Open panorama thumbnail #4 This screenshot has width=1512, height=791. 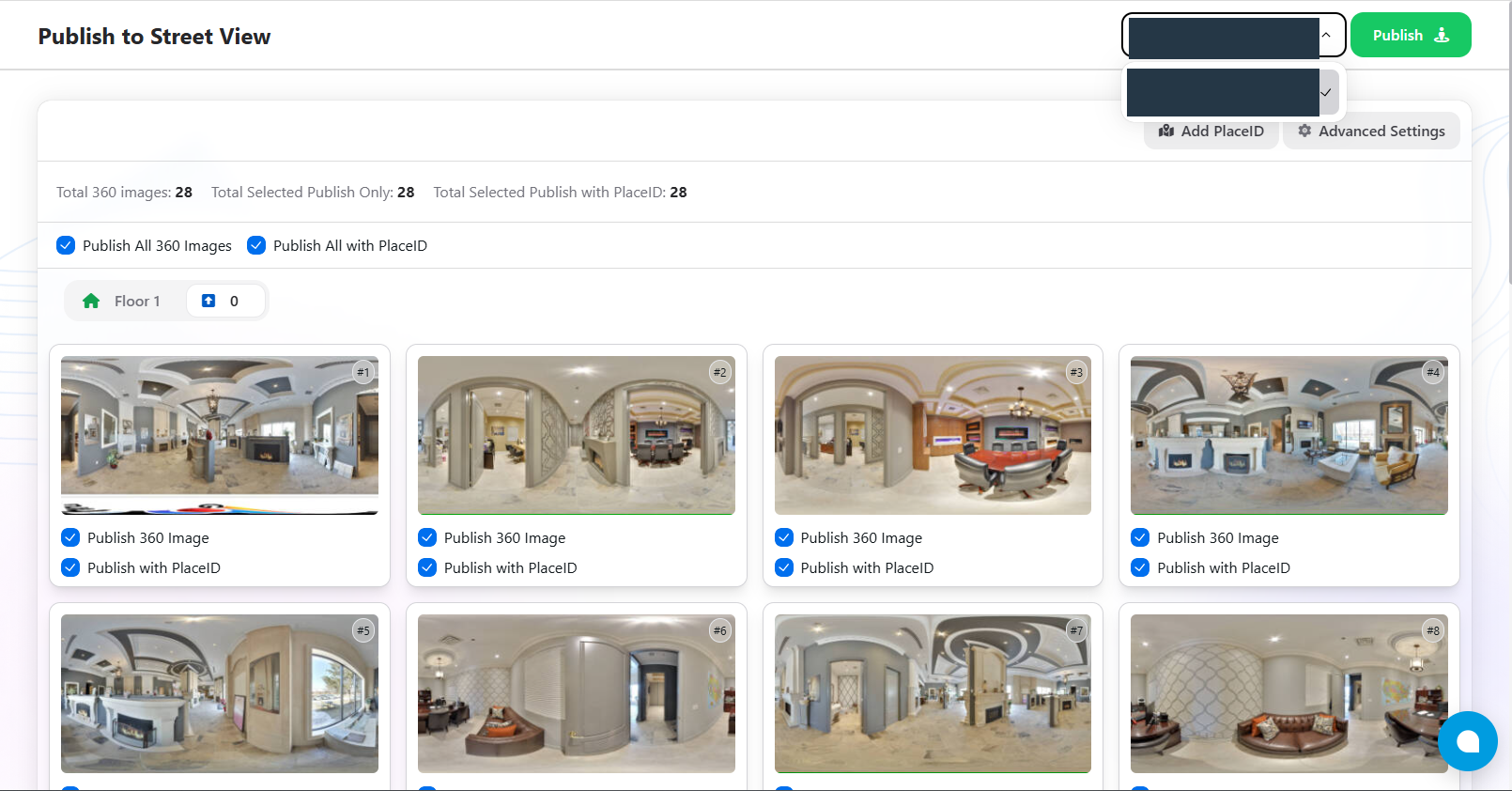point(1289,435)
